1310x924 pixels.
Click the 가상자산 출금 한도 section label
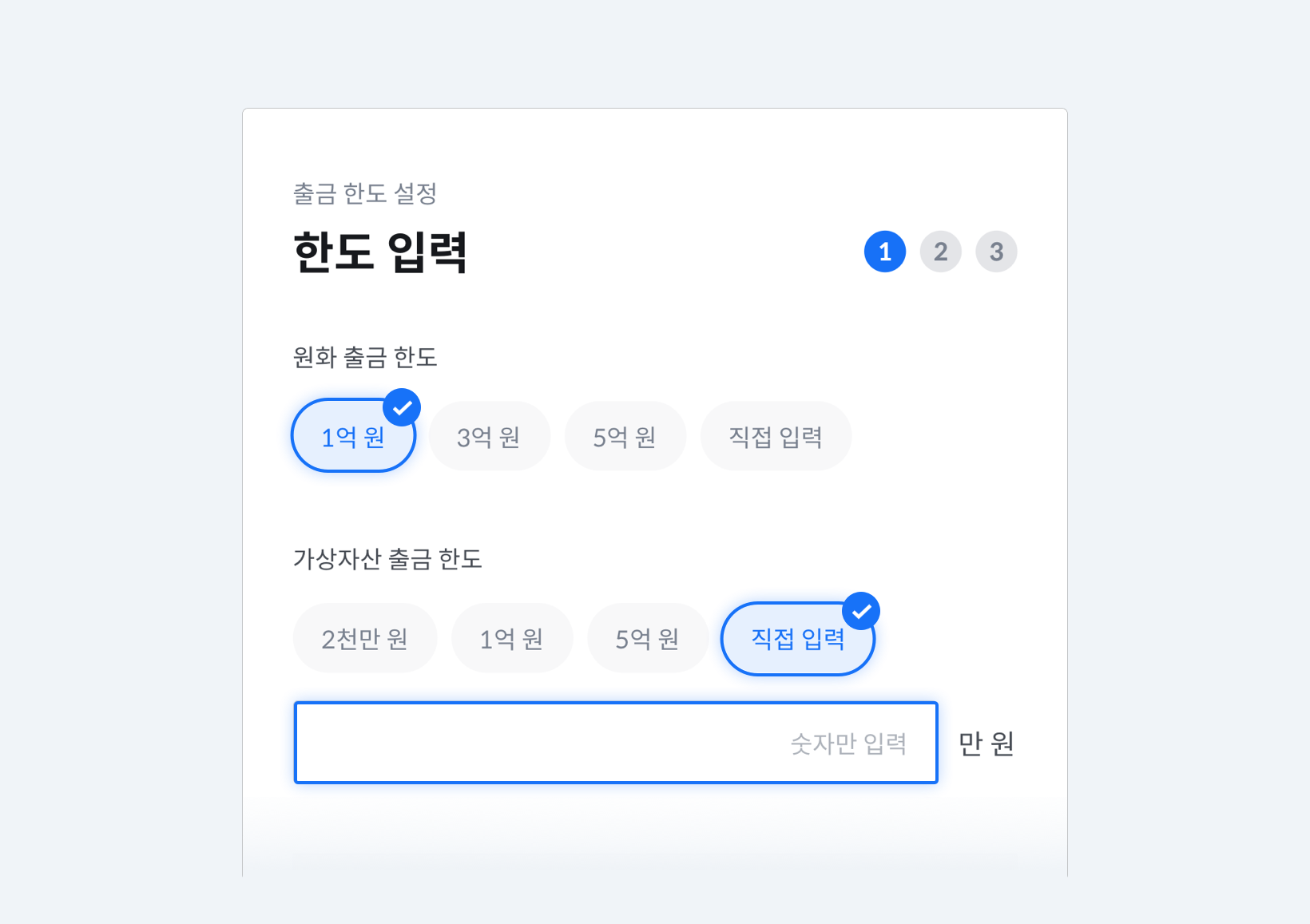click(x=388, y=559)
